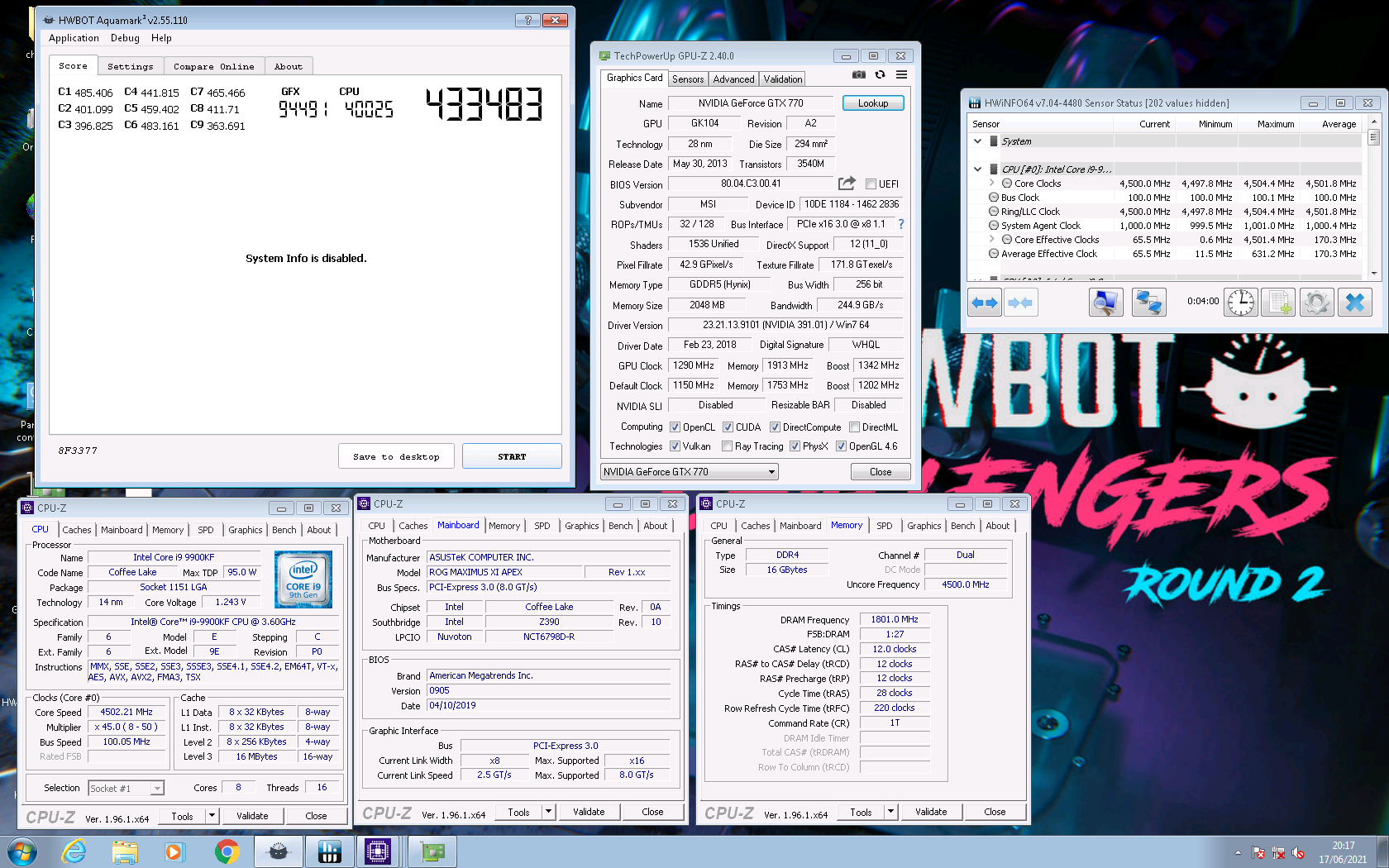Close HWiNFO sensors with blue X icon
The width and height of the screenshot is (1389, 868).
[x=1355, y=303]
